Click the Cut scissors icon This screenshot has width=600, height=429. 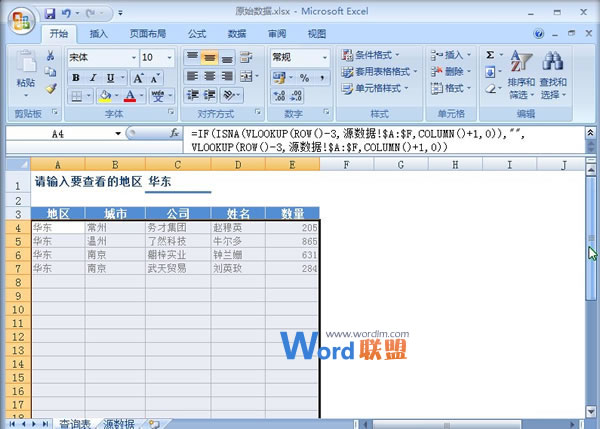[x=50, y=56]
